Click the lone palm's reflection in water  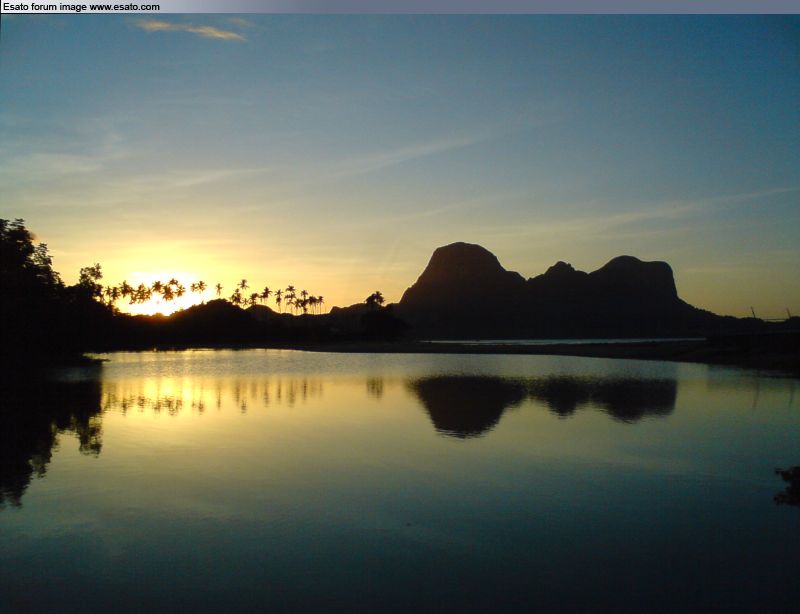[375, 386]
